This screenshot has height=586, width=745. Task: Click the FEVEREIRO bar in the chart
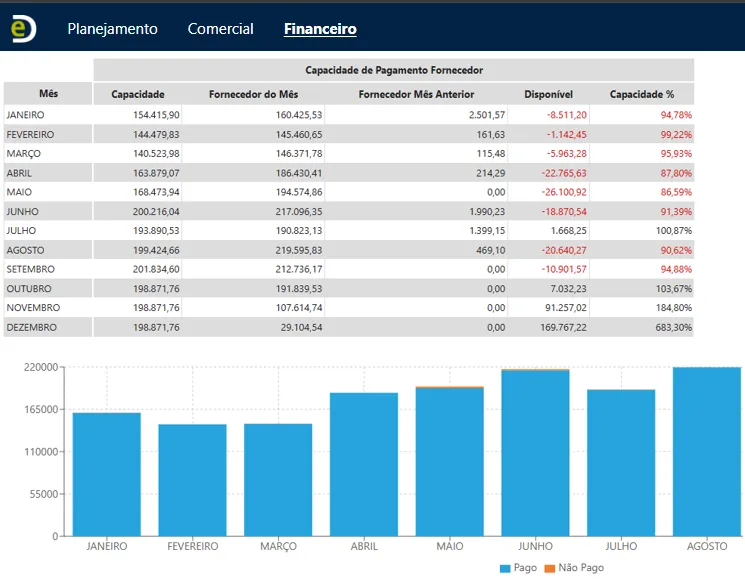(192, 480)
